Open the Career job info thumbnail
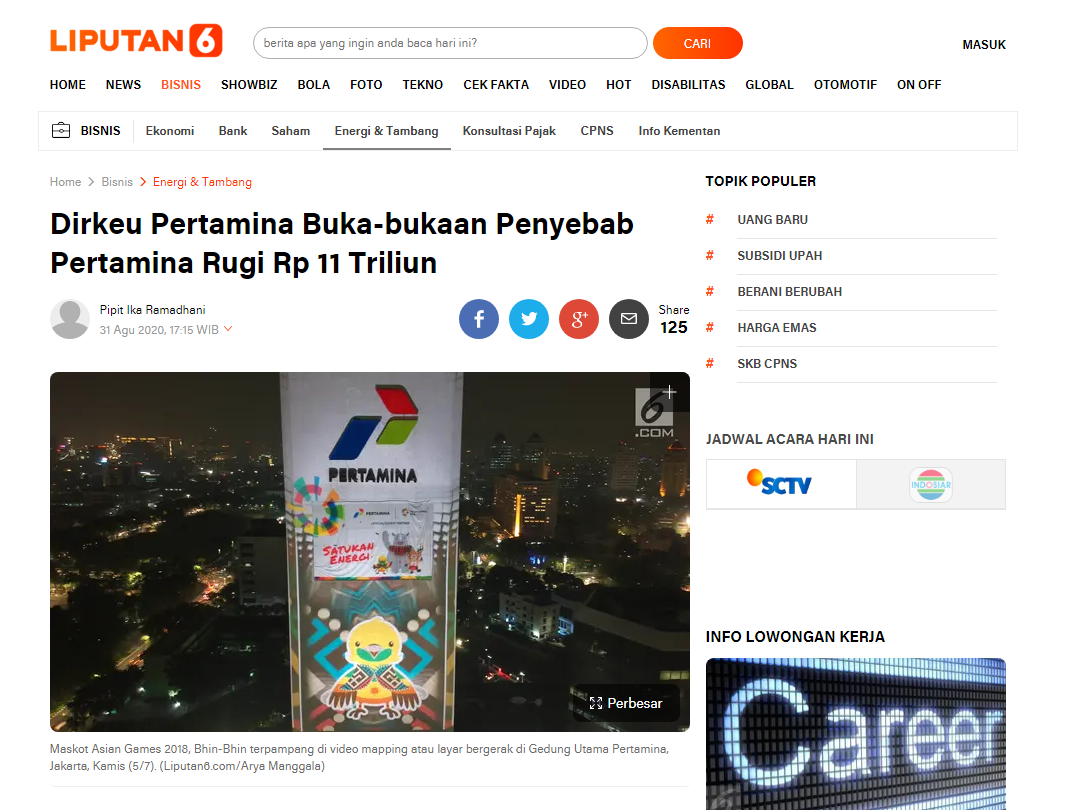The height and width of the screenshot is (810, 1070). (x=856, y=734)
